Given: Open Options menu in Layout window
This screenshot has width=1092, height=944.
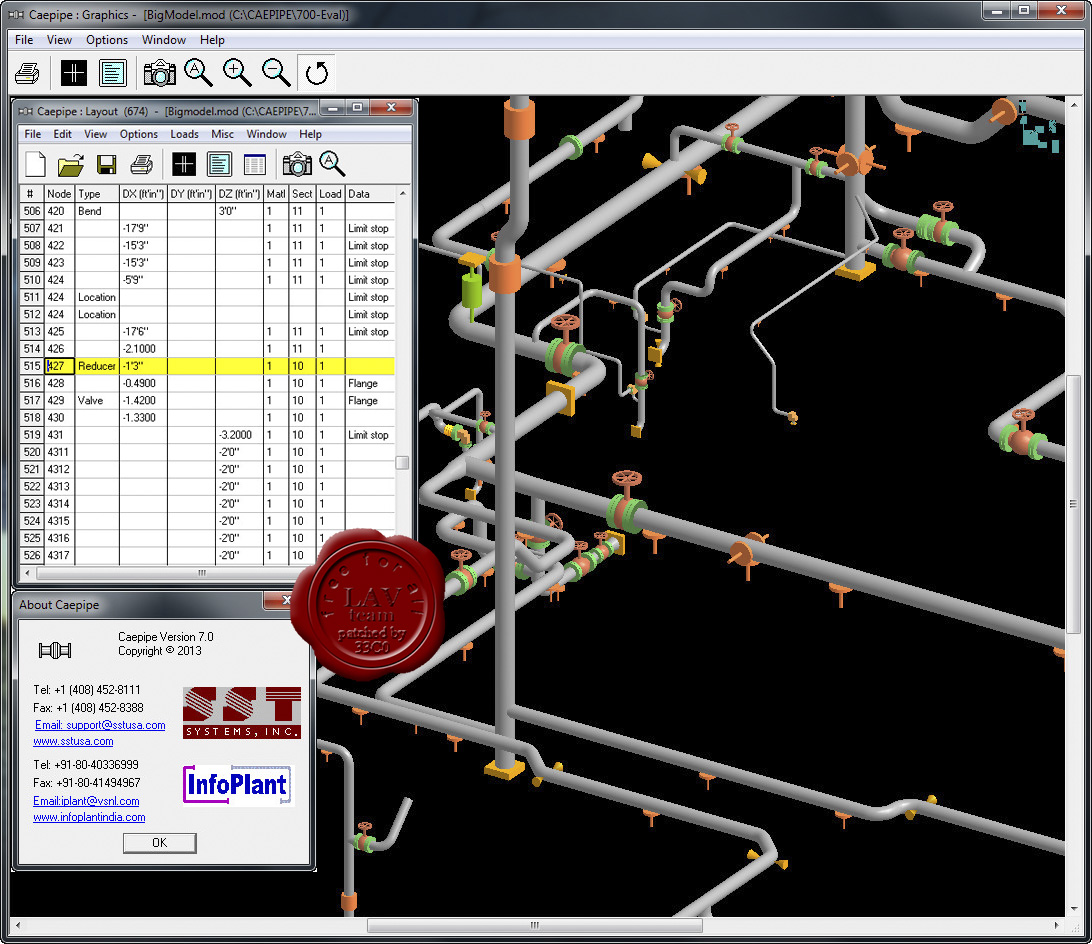Looking at the screenshot, I should 139,134.
